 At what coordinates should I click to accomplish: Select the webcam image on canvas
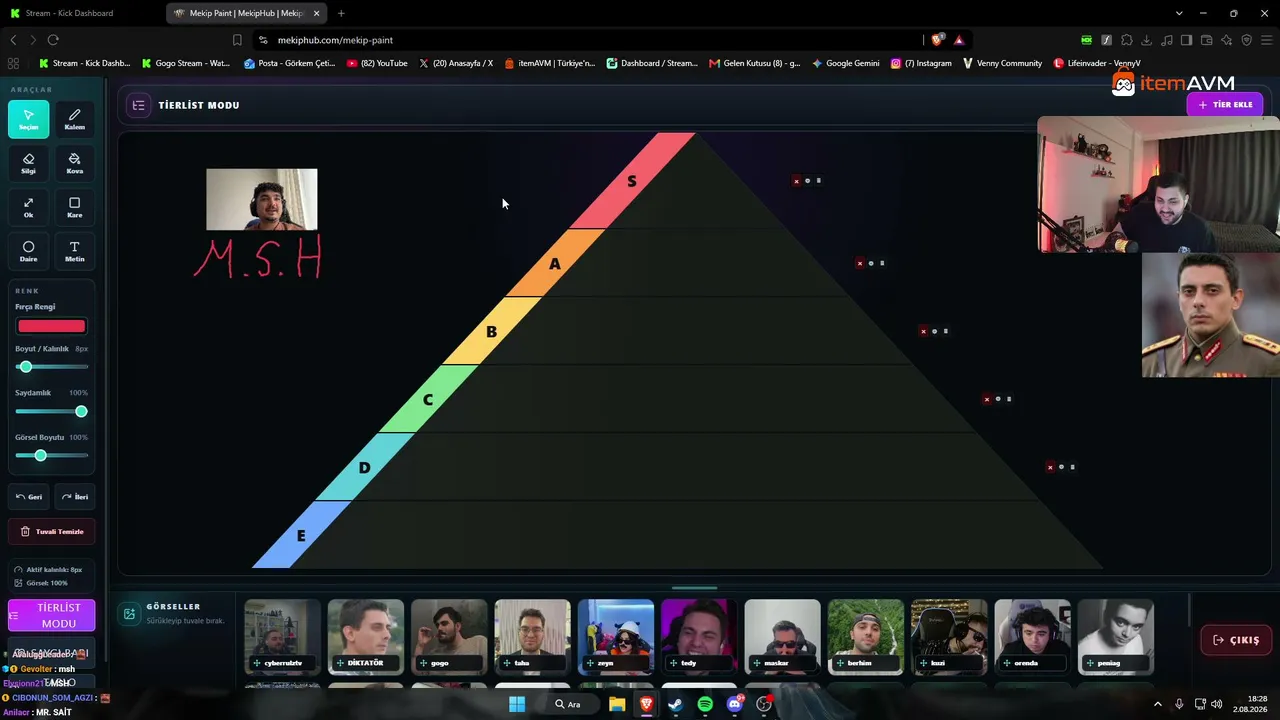262,200
